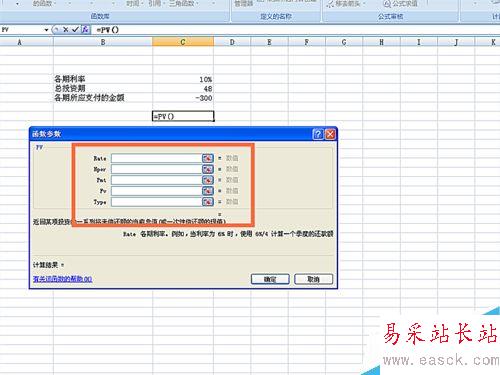This screenshot has width=500, height=375.
Task: Select the cell containing 48
Action: [x=183, y=89]
